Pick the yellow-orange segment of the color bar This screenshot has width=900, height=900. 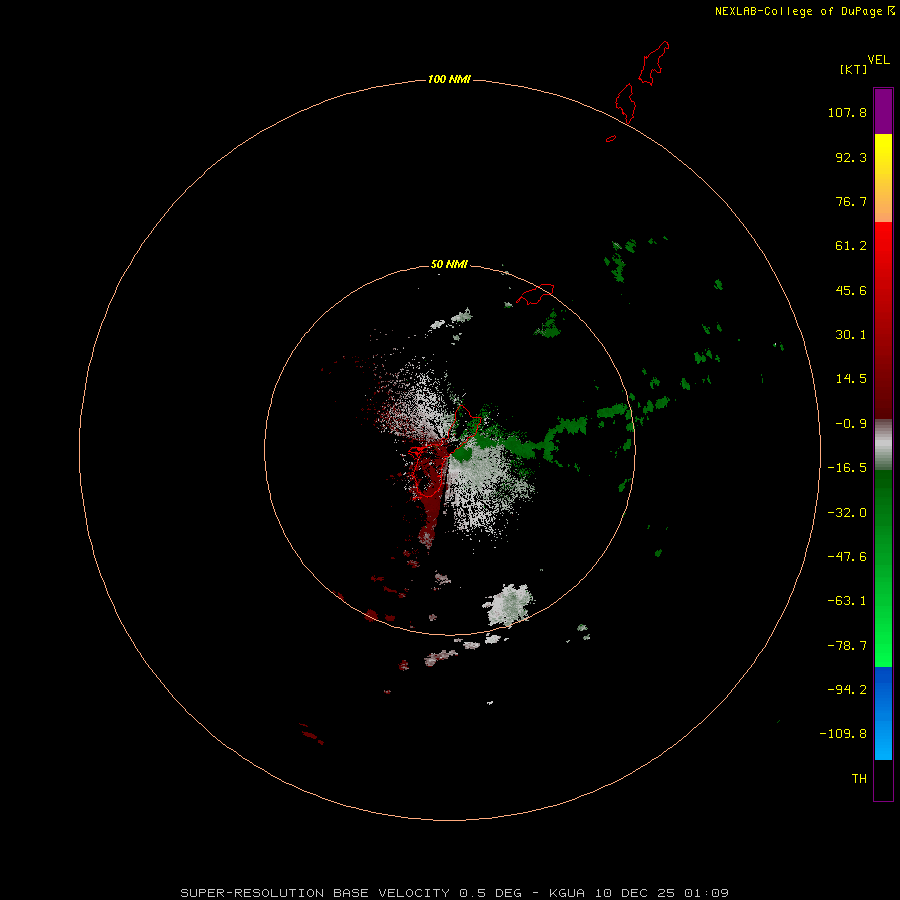(883, 178)
